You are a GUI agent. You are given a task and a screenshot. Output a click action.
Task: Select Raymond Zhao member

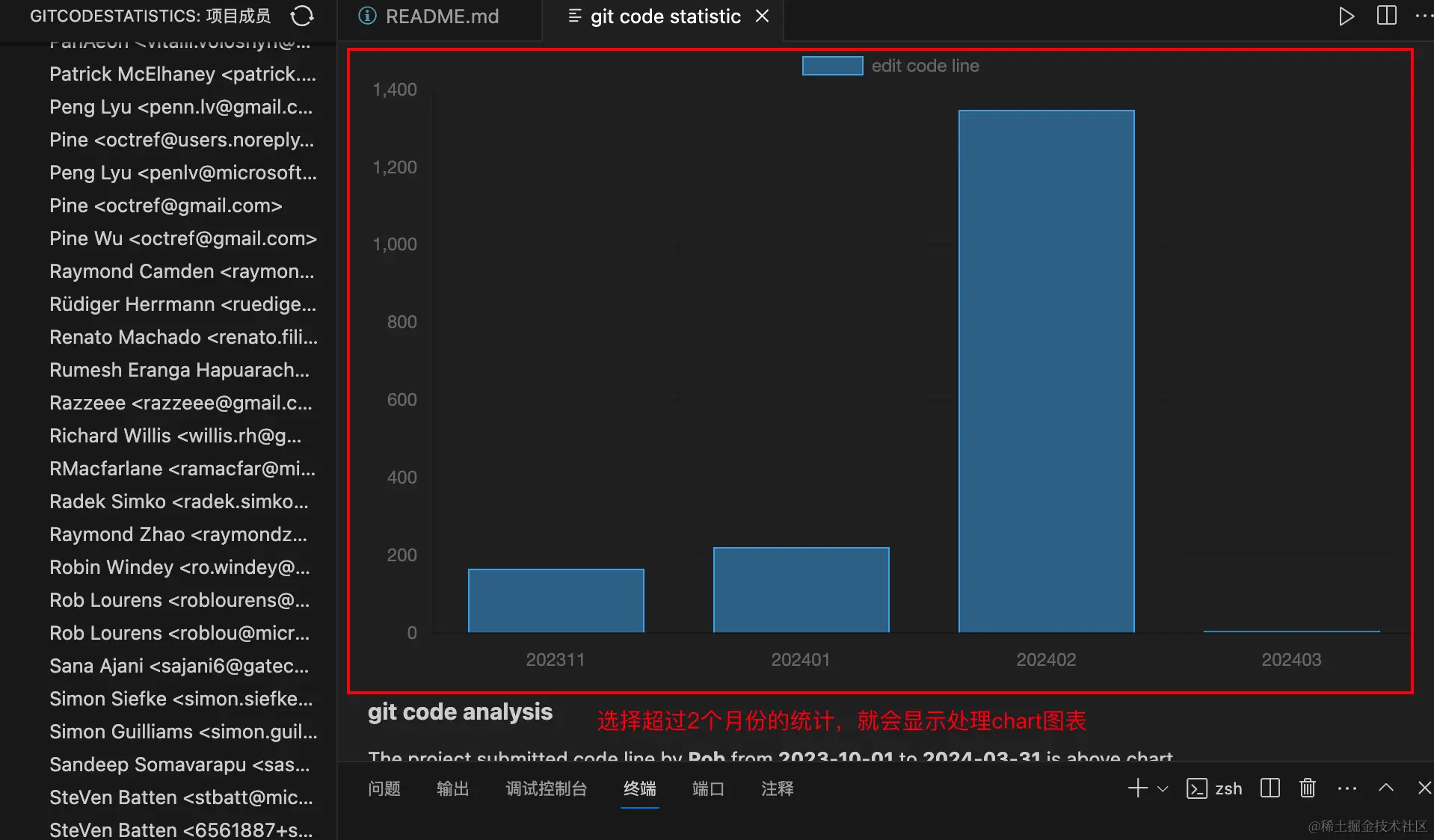[x=168, y=534]
